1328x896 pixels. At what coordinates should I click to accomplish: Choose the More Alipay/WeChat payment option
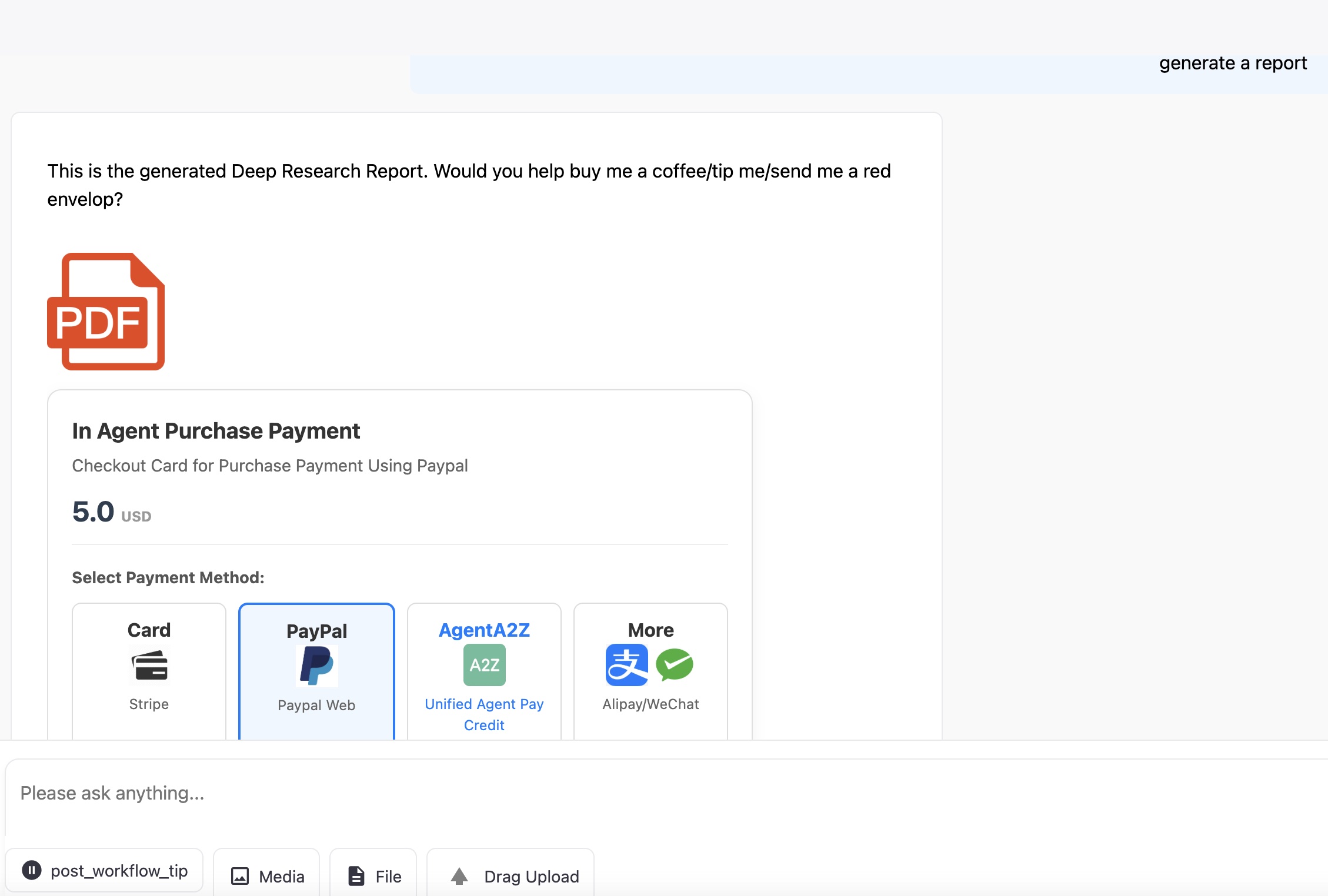650,670
